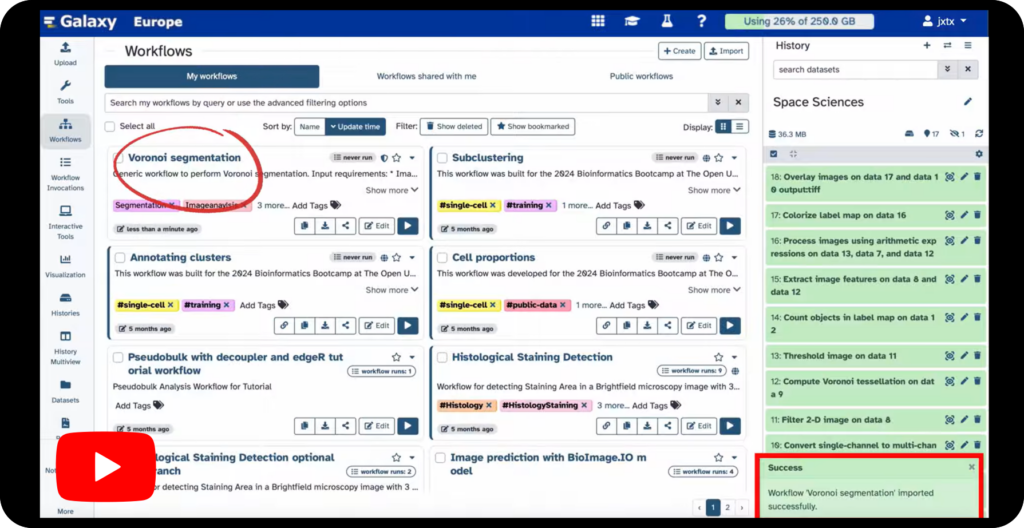
Task: Open Workflow Invocations in sidebar
Action: (65, 169)
